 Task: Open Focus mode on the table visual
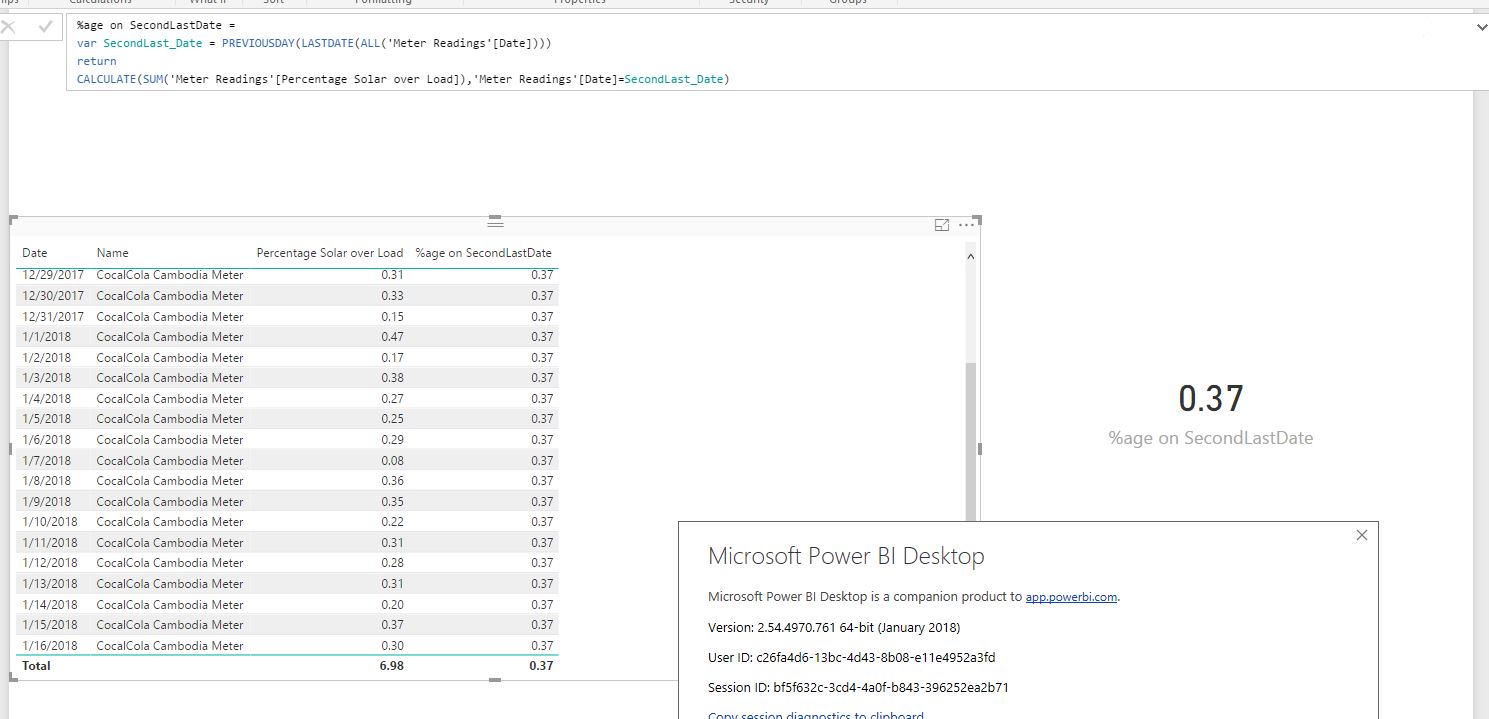coord(941,225)
